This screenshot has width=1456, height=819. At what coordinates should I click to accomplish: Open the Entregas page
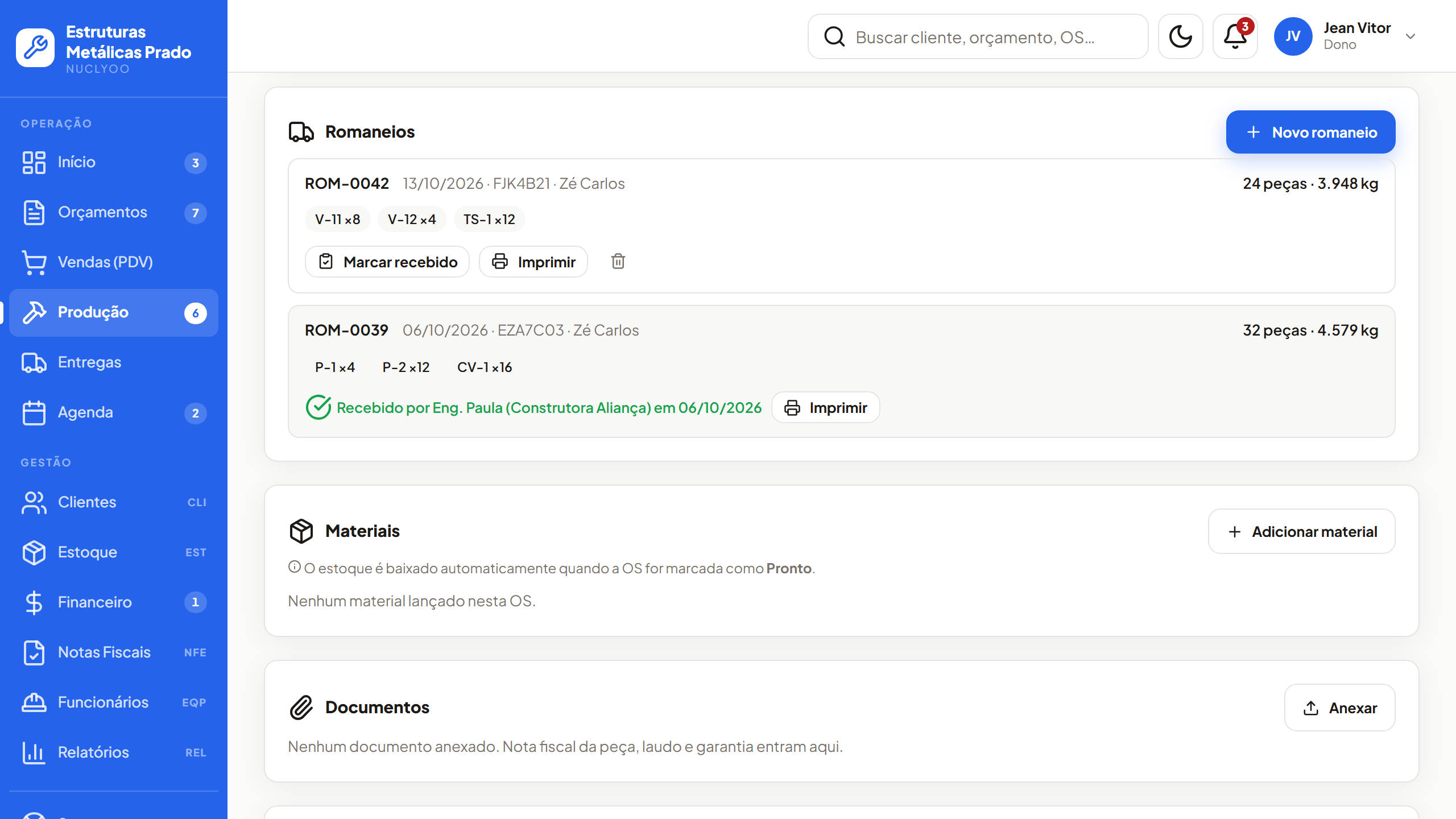(114, 362)
